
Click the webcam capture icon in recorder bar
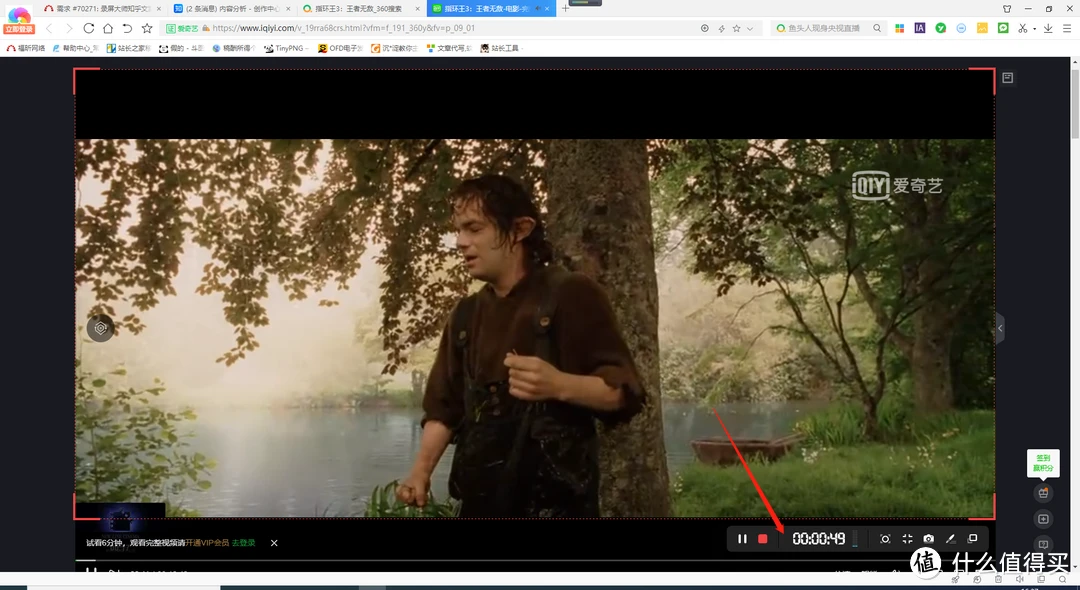coord(885,539)
